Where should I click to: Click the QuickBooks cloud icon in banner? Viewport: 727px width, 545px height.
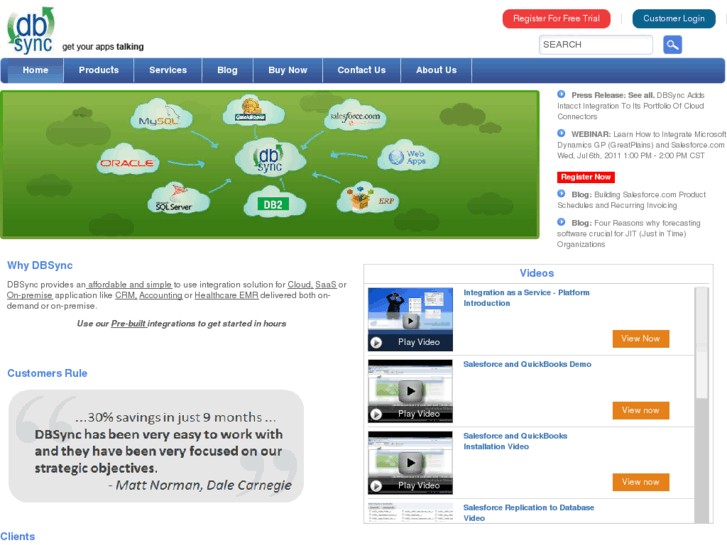[x=253, y=111]
